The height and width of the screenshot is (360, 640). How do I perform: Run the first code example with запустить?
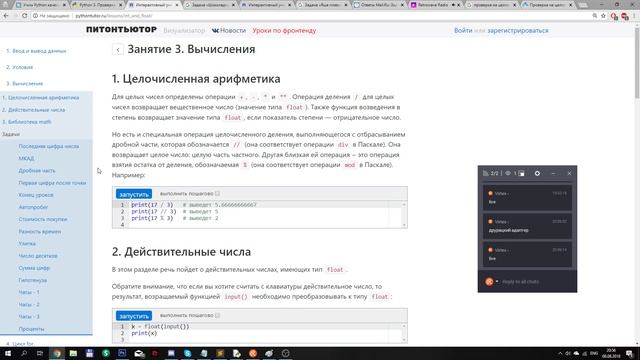[134, 194]
